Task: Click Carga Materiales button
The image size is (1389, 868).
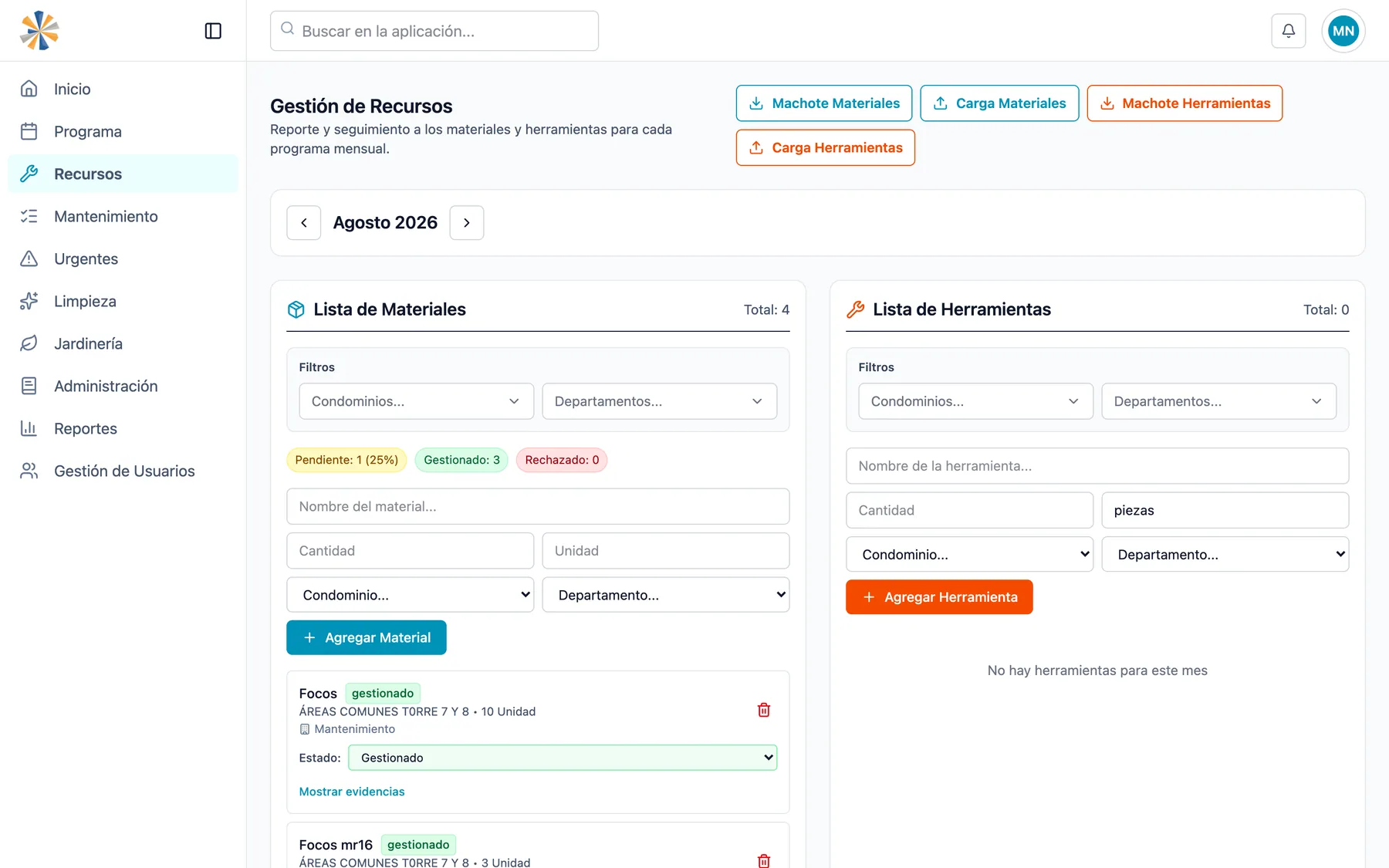Action: (999, 103)
